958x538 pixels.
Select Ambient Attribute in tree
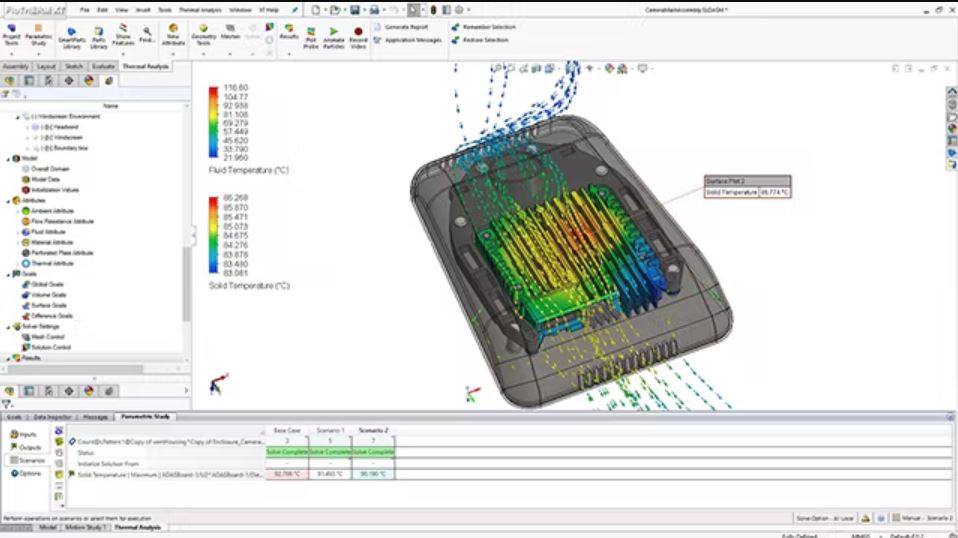click(52, 211)
